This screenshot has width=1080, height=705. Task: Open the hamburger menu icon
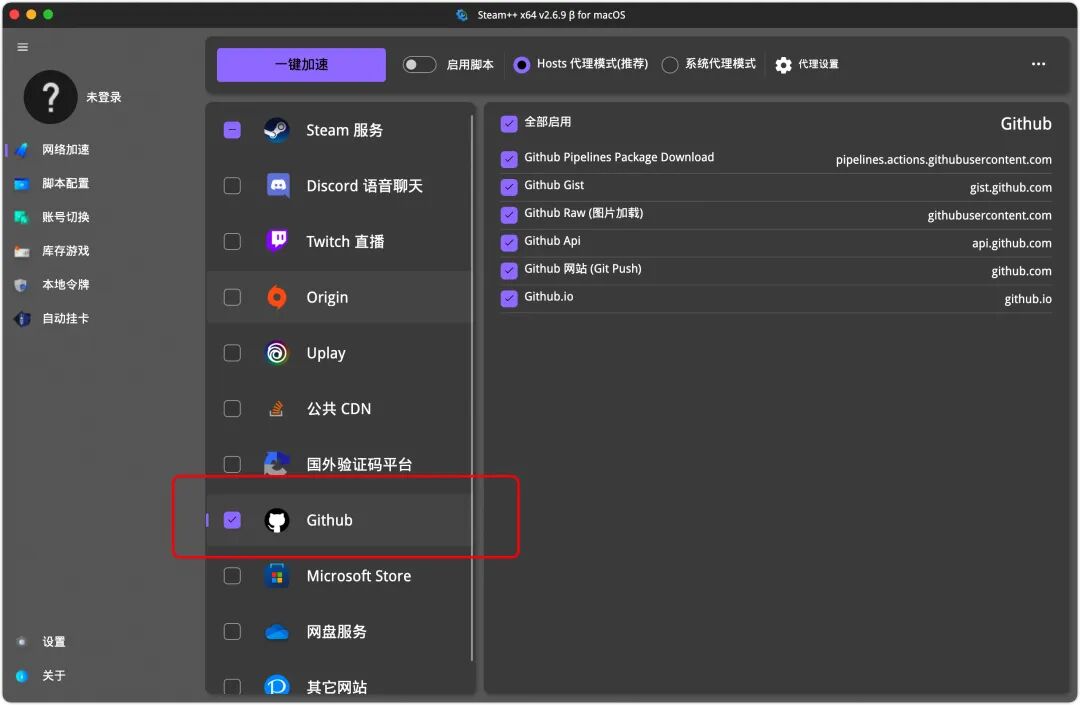pyautogui.click(x=23, y=47)
